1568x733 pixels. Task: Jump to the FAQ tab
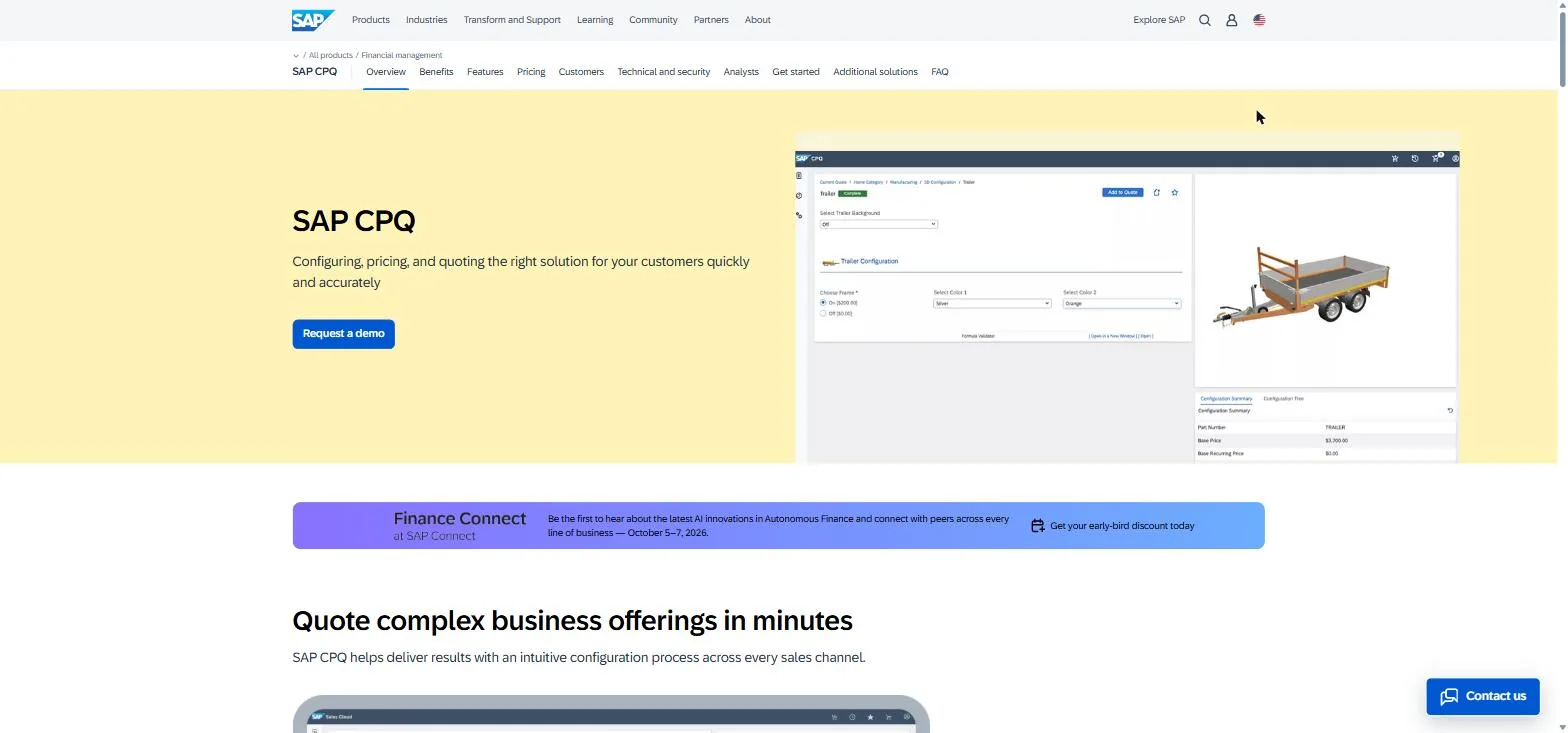click(940, 72)
